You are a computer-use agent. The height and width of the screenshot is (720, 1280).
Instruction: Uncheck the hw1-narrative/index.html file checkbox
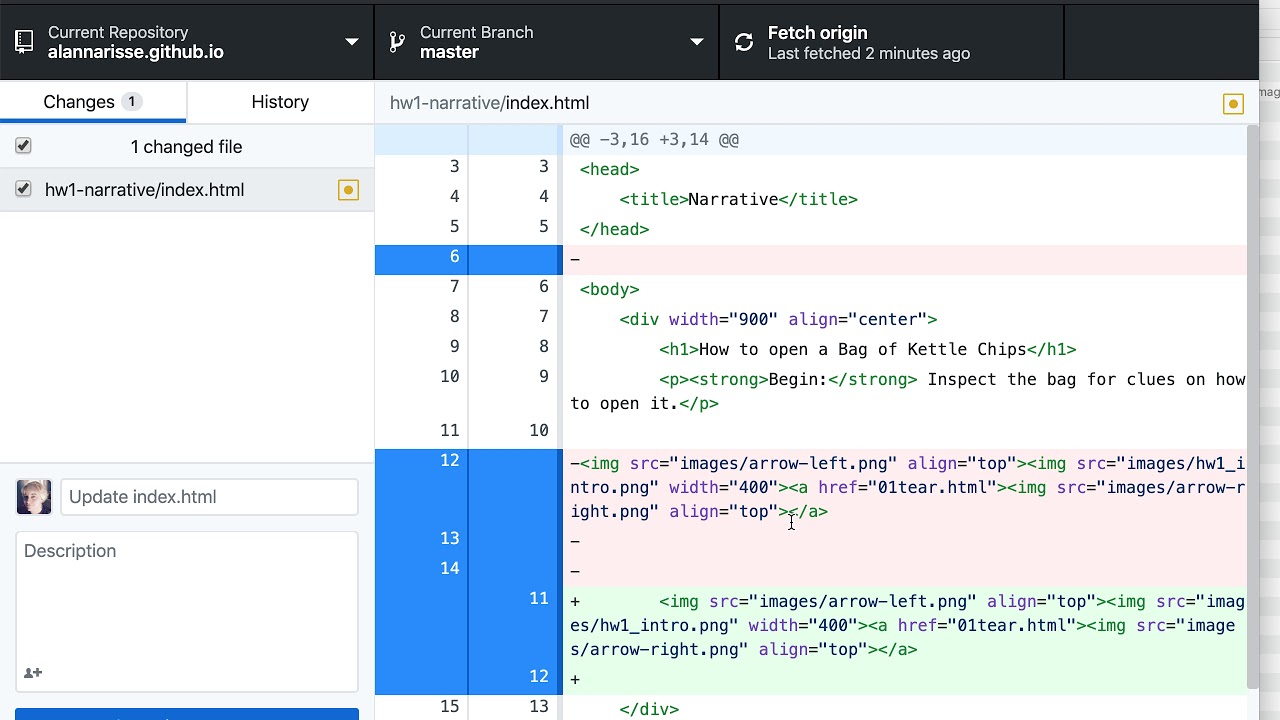coord(23,189)
